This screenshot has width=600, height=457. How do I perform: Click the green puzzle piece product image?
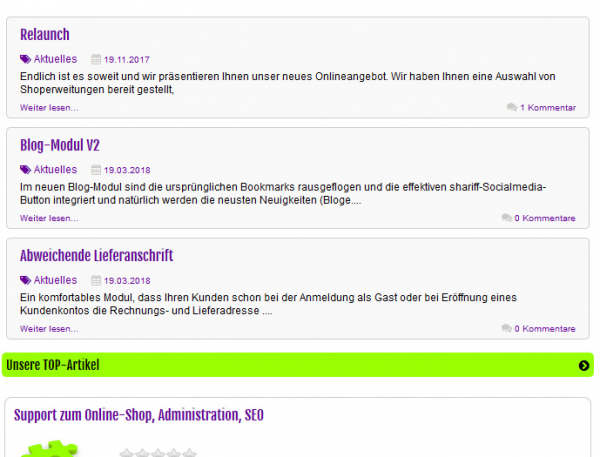50,449
